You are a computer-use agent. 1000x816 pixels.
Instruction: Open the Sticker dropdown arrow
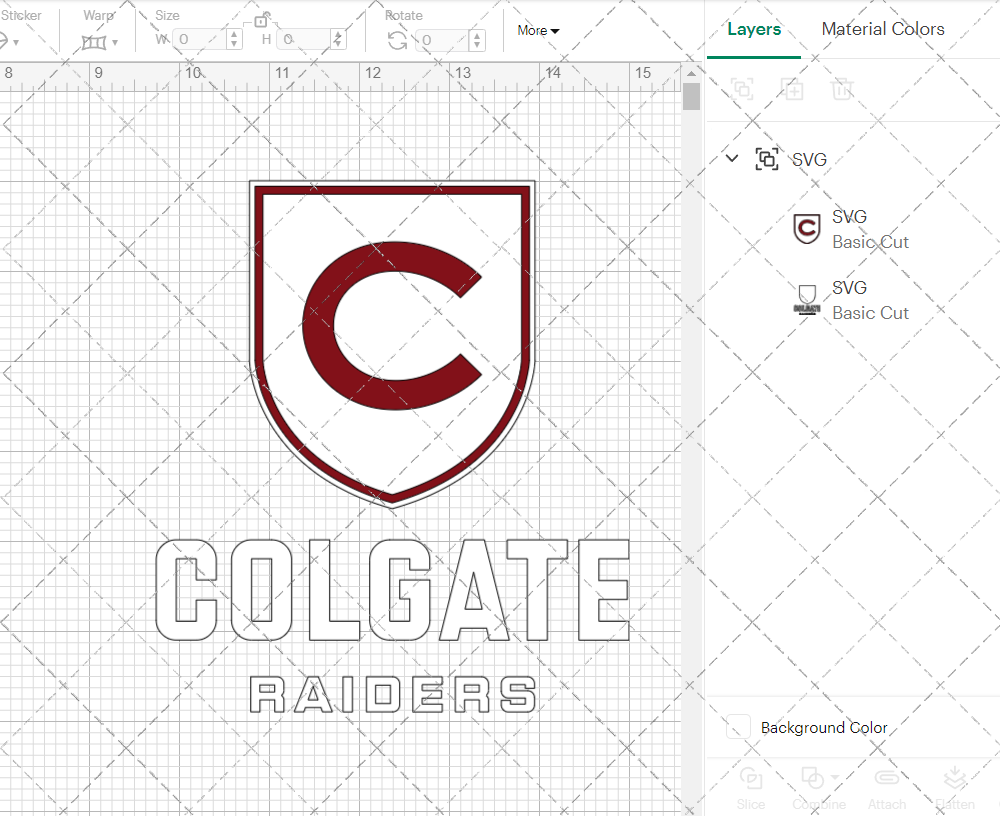pyautogui.click(x=16, y=43)
